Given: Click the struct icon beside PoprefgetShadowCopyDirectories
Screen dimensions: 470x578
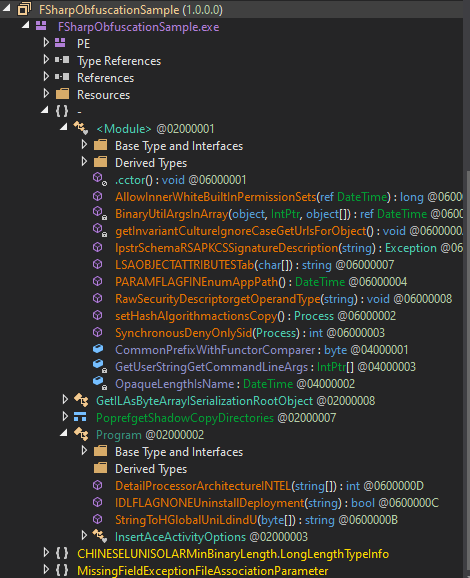Looking at the screenshot, I should tap(80, 417).
